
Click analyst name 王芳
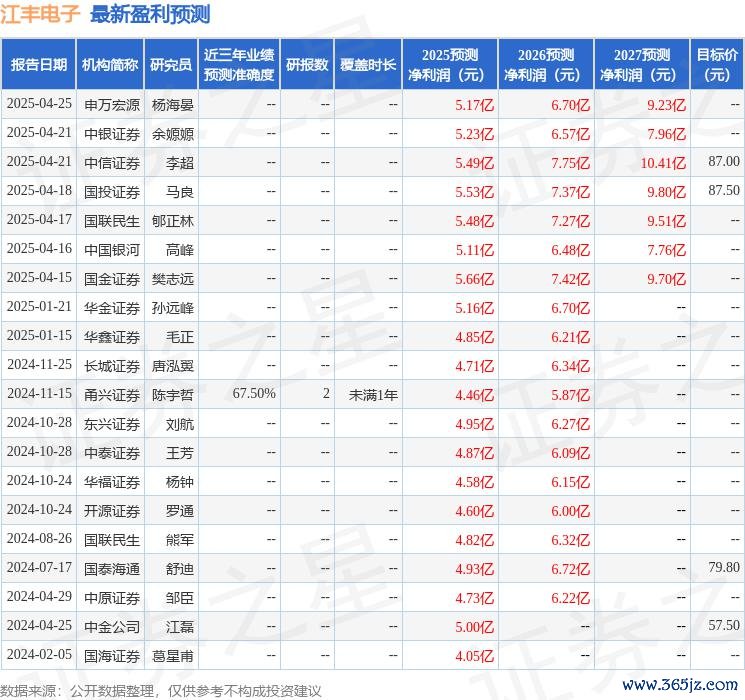click(x=180, y=453)
